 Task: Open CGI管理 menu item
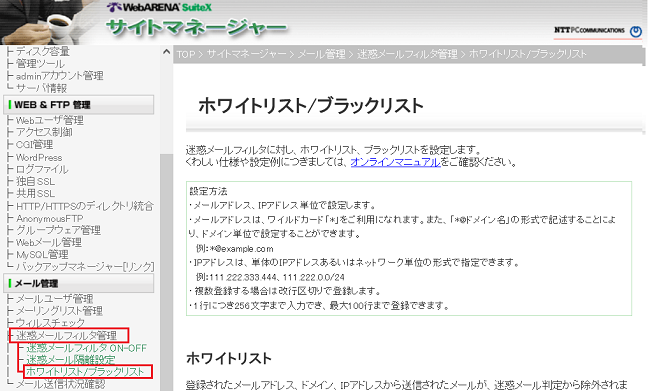click(34, 145)
